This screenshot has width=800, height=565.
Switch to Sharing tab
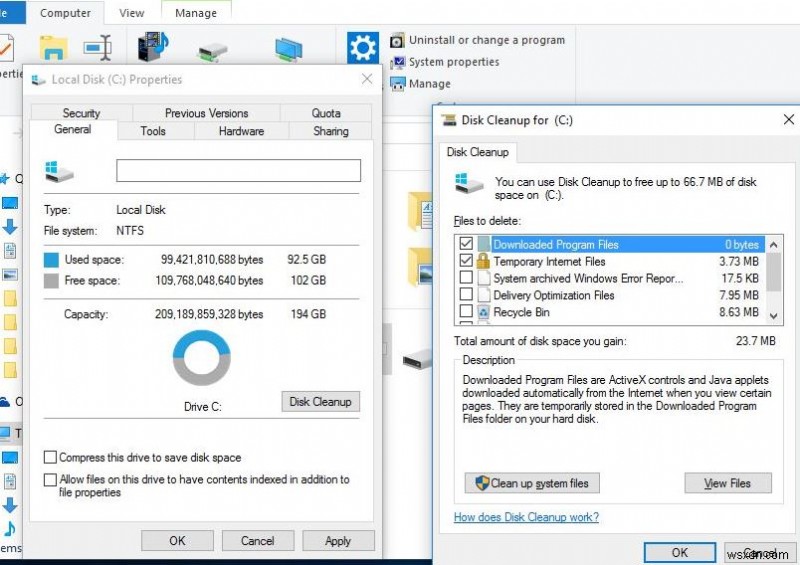click(x=331, y=131)
